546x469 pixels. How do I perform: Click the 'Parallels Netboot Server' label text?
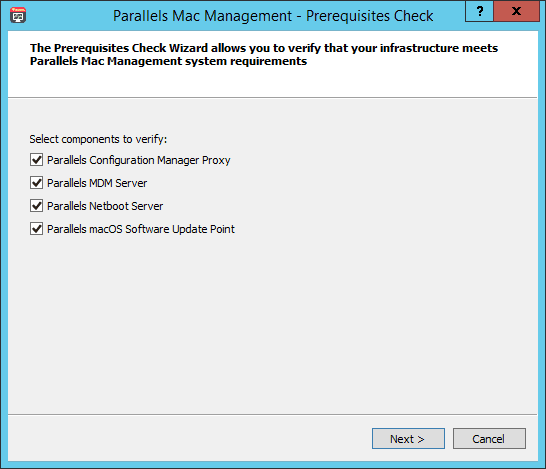(105, 206)
